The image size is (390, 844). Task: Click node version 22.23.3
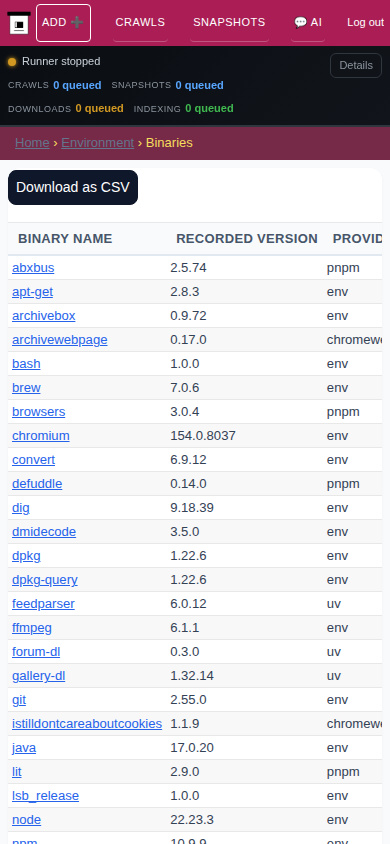pos(192,820)
